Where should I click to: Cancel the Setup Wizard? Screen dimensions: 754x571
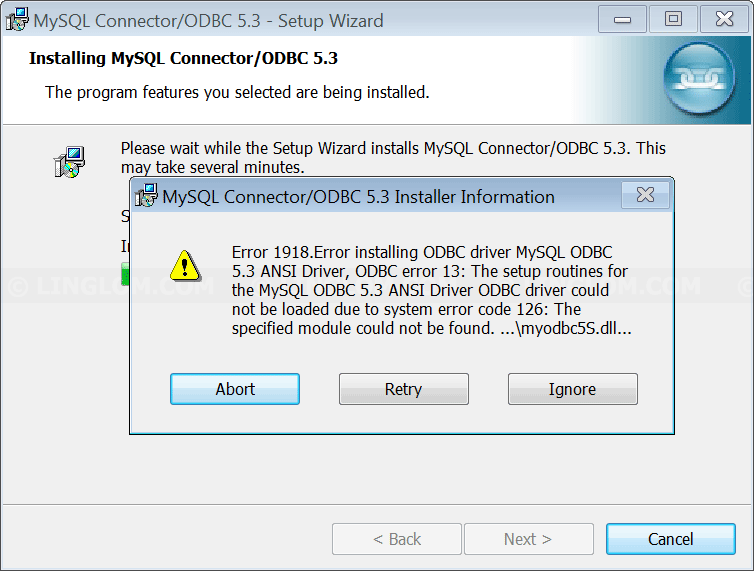[670, 539]
